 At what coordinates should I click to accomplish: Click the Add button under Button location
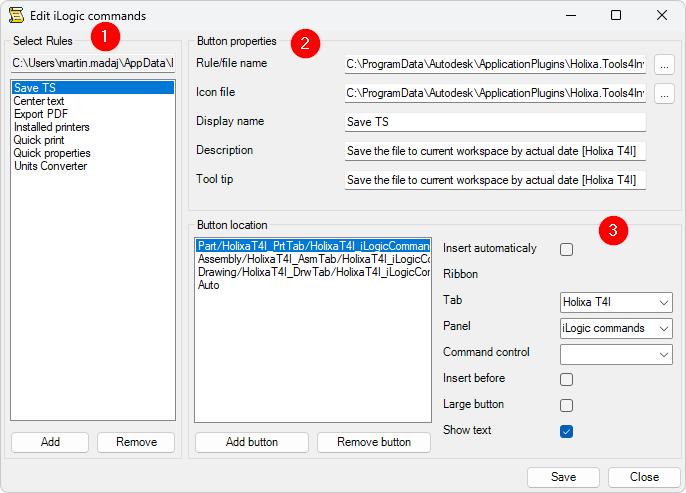[251, 442]
